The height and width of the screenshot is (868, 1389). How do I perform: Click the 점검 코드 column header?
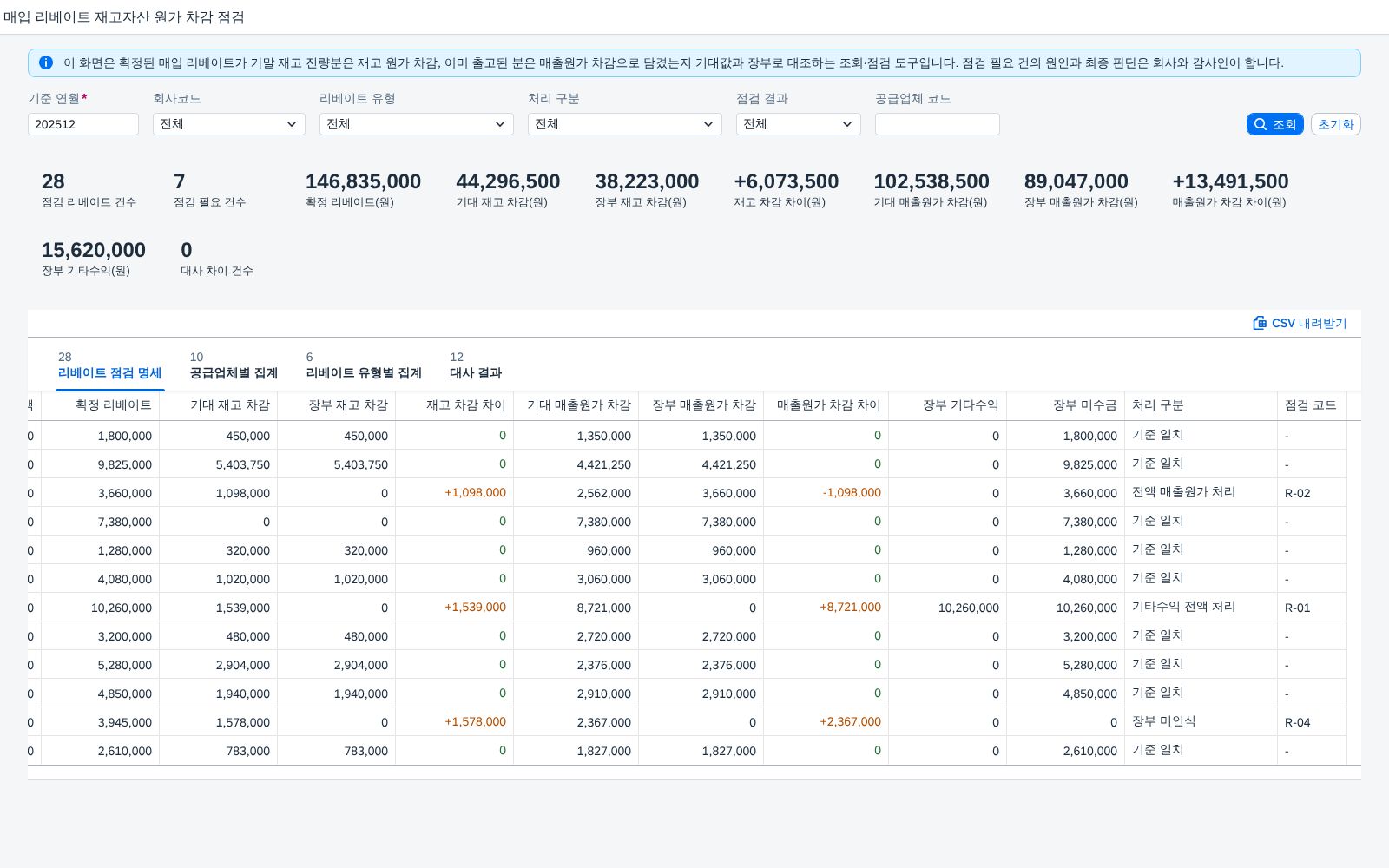(x=1313, y=405)
